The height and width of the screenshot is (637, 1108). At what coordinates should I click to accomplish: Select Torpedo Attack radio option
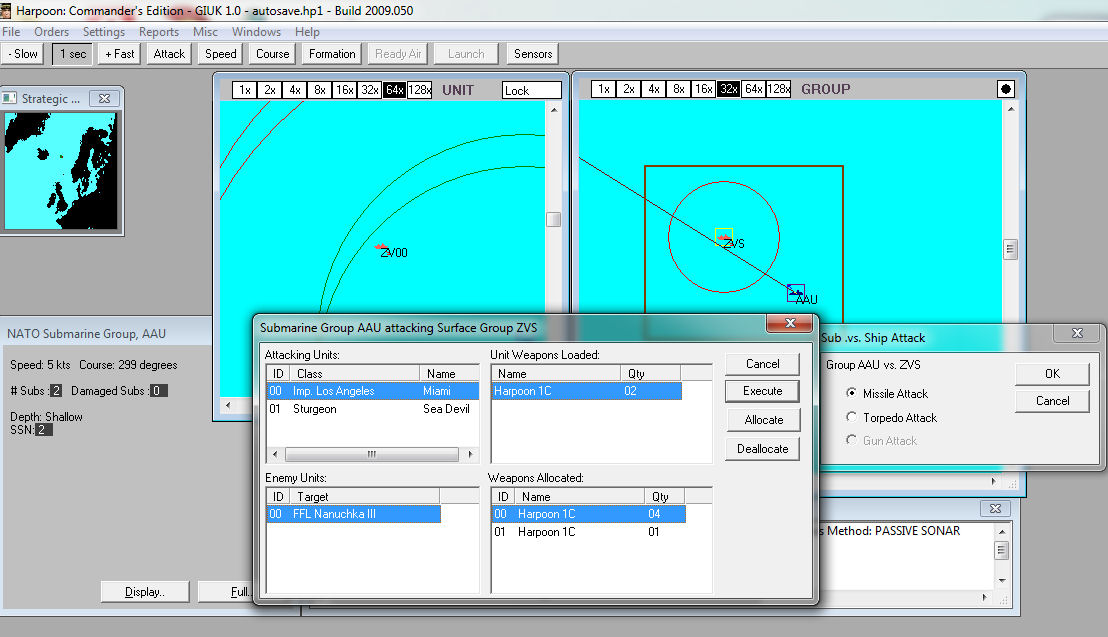tap(851, 417)
